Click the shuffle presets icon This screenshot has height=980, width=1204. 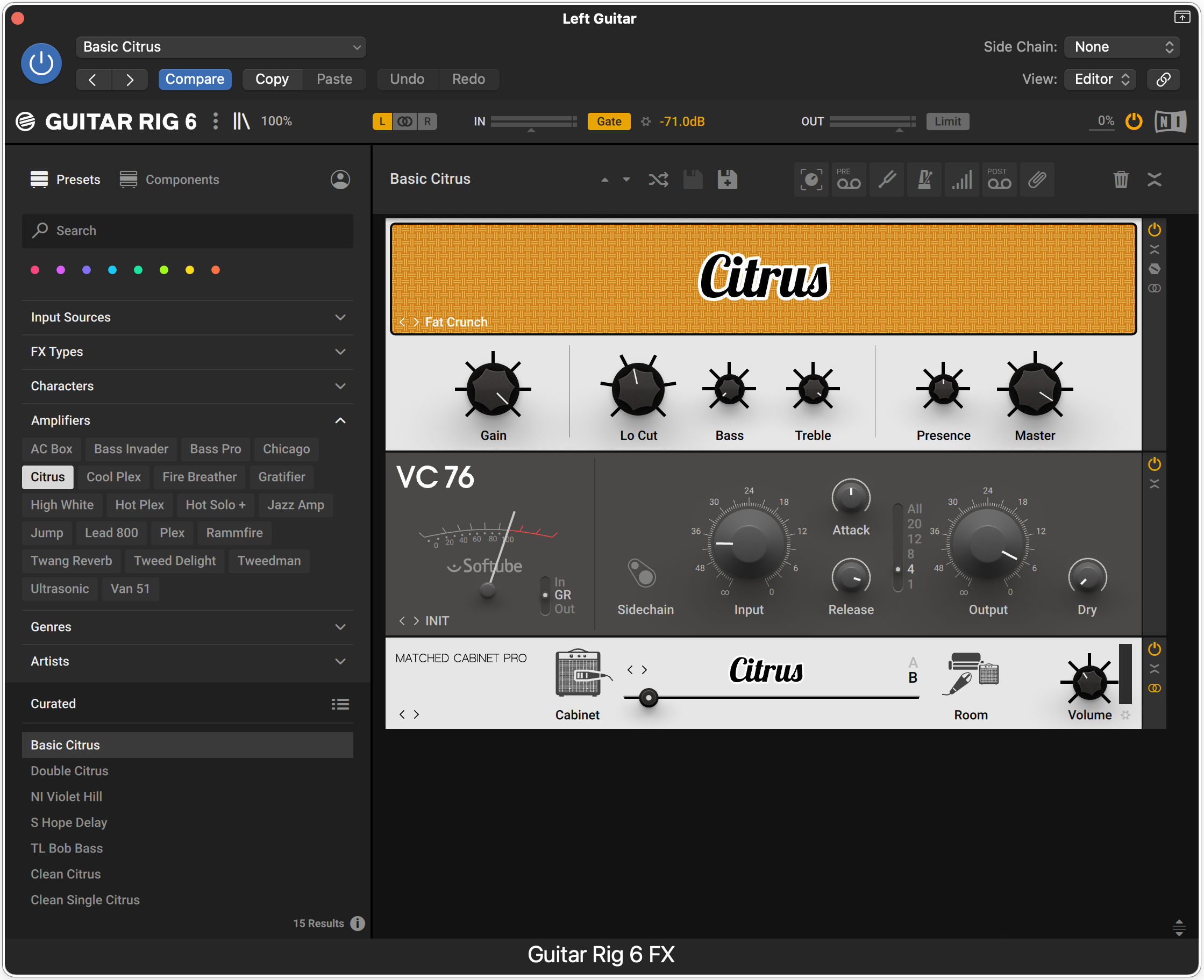coord(658,180)
